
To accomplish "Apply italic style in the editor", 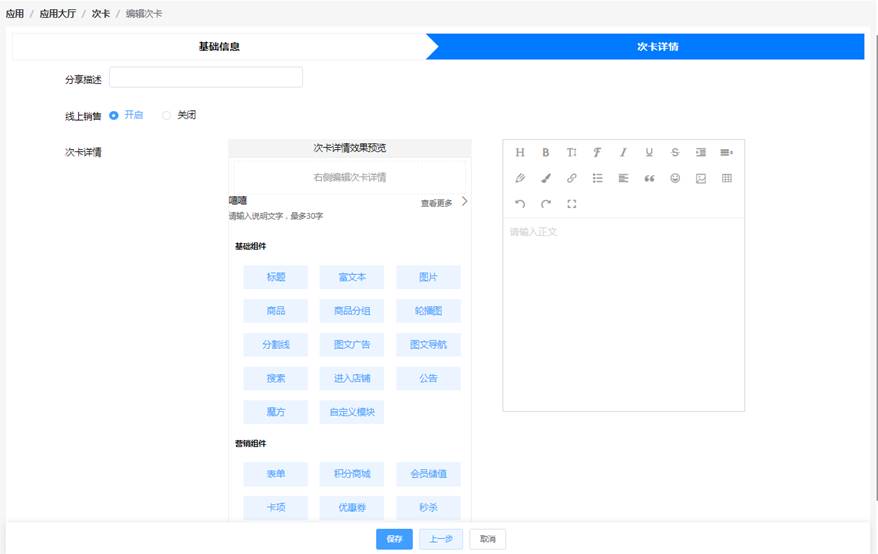I will point(623,153).
